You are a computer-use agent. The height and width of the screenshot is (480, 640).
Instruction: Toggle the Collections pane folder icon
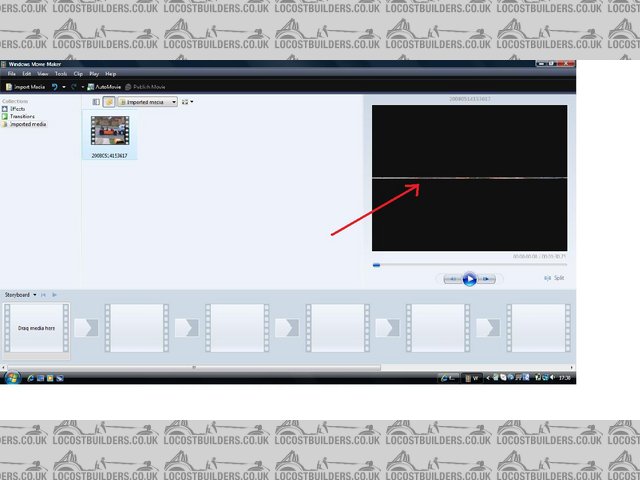[x=109, y=102]
